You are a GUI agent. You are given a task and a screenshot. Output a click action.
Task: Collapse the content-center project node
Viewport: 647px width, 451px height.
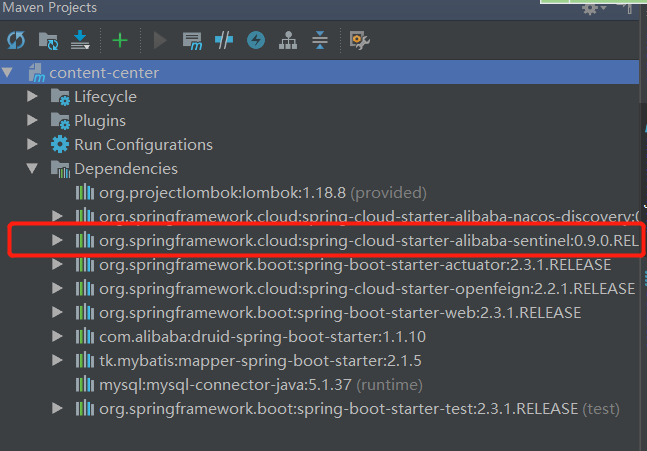[9, 72]
